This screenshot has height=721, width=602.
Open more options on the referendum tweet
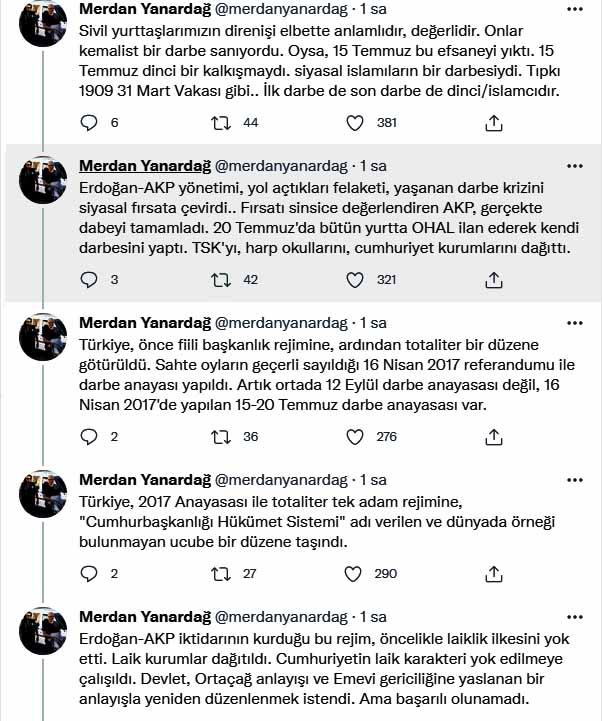point(575,323)
